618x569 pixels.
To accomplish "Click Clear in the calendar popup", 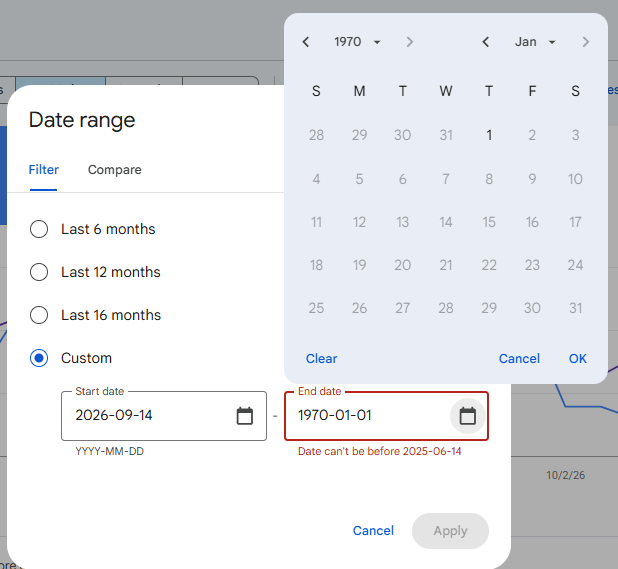I will [322, 359].
